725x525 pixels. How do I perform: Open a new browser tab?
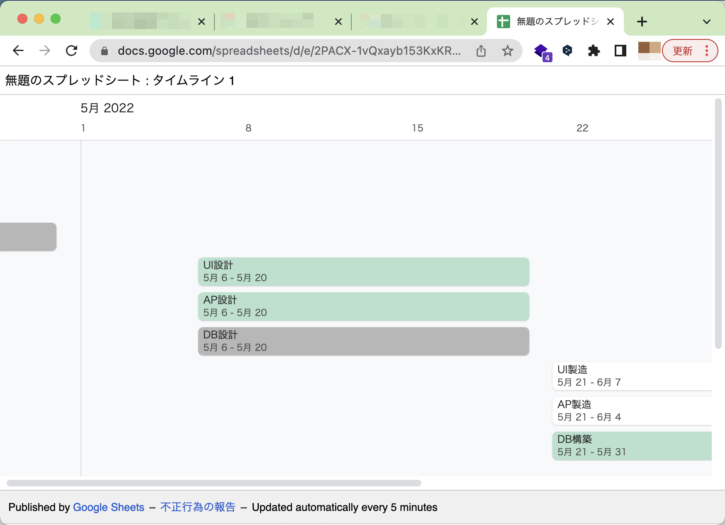(x=642, y=21)
